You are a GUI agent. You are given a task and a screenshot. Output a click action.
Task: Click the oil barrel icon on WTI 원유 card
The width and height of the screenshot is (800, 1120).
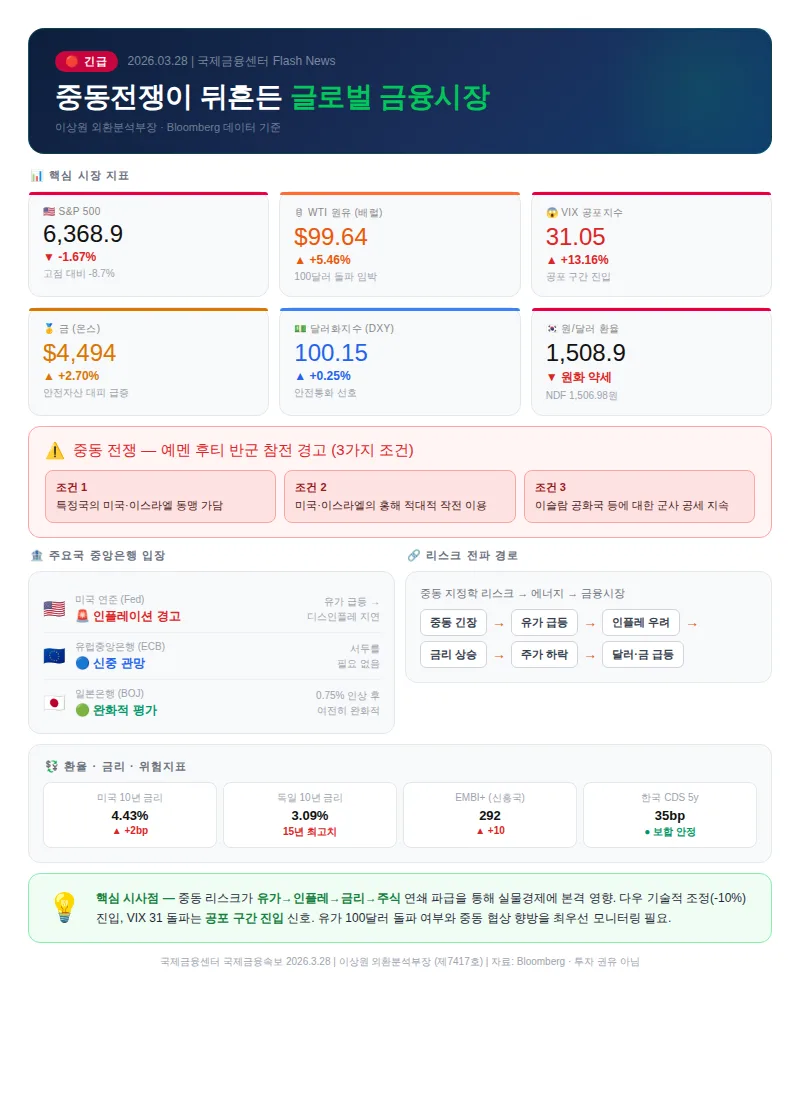coord(299,213)
